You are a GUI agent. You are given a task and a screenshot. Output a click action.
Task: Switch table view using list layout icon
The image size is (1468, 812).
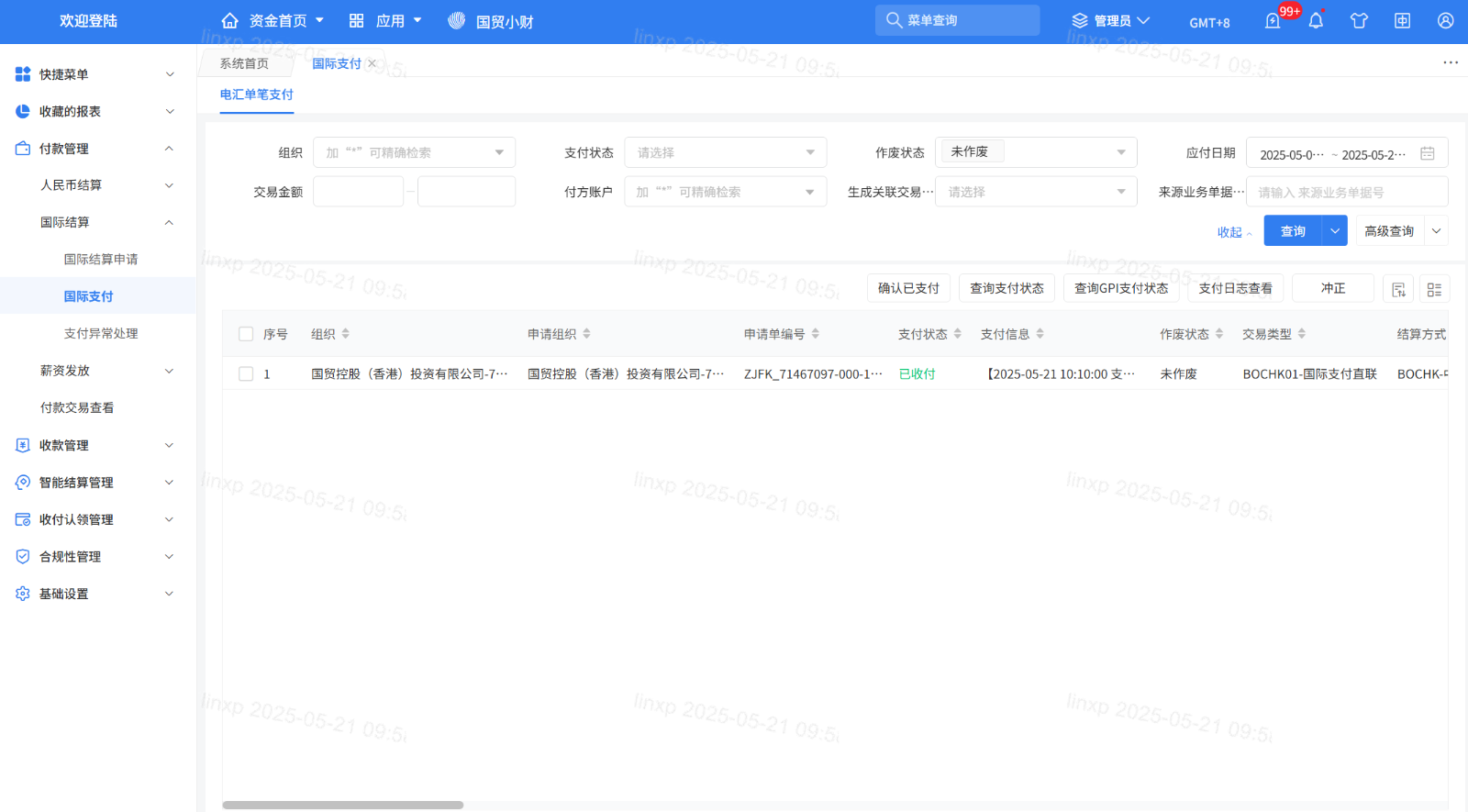pyautogui.click(x=1434, y=289)
